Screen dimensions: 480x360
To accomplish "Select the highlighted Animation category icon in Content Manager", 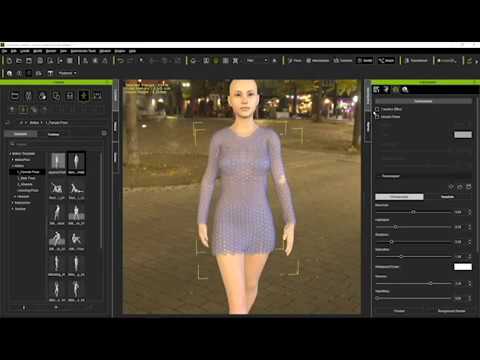I will point(84,96).
